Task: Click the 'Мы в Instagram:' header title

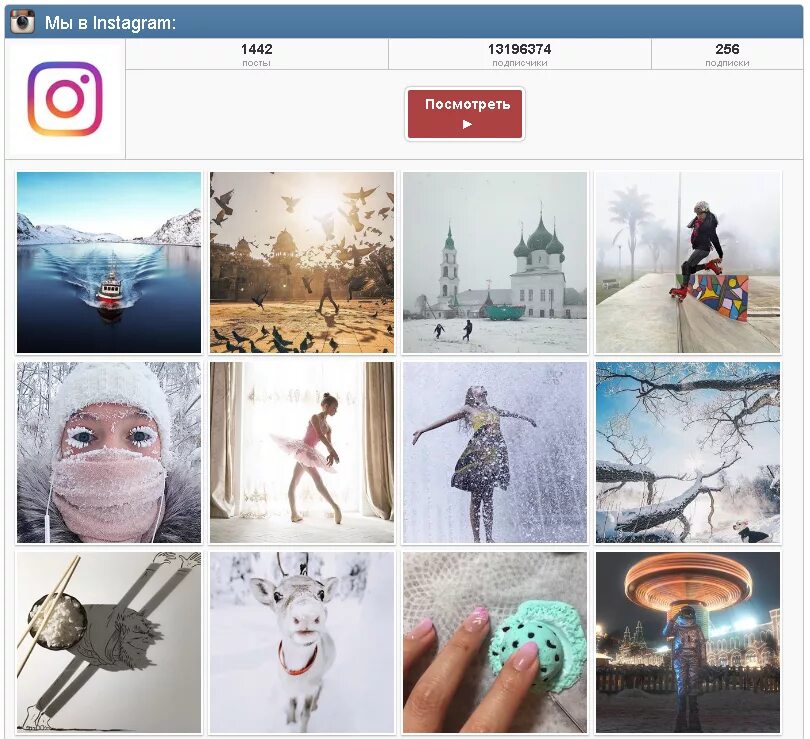Action: click(x=110, y=23)
